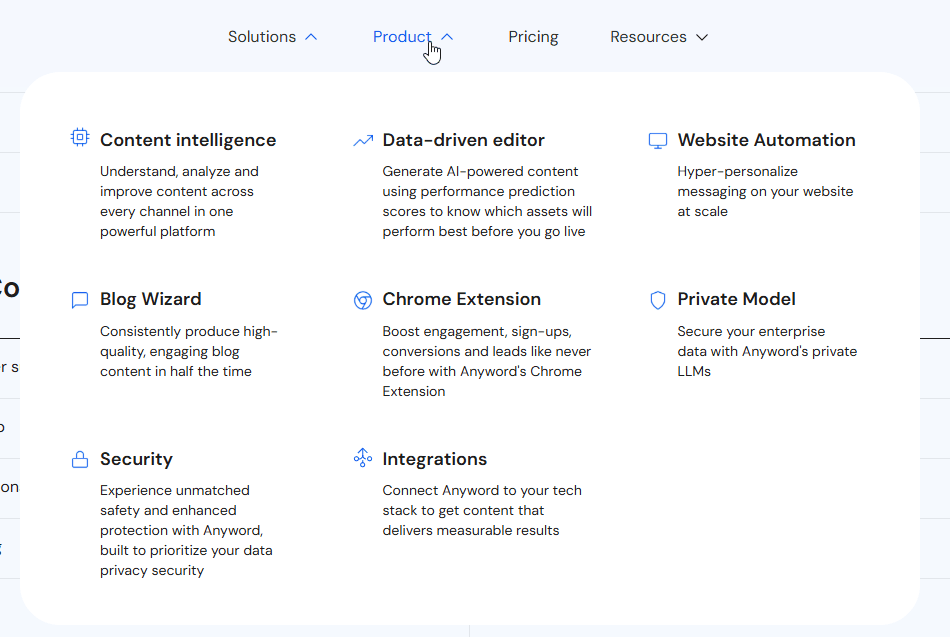
Task: Visit the Website Automation heading link
Action: click(x=766, y=140)
